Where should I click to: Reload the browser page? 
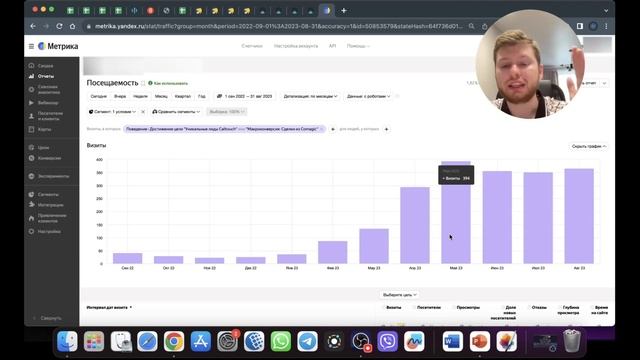(x=59, y=26)
